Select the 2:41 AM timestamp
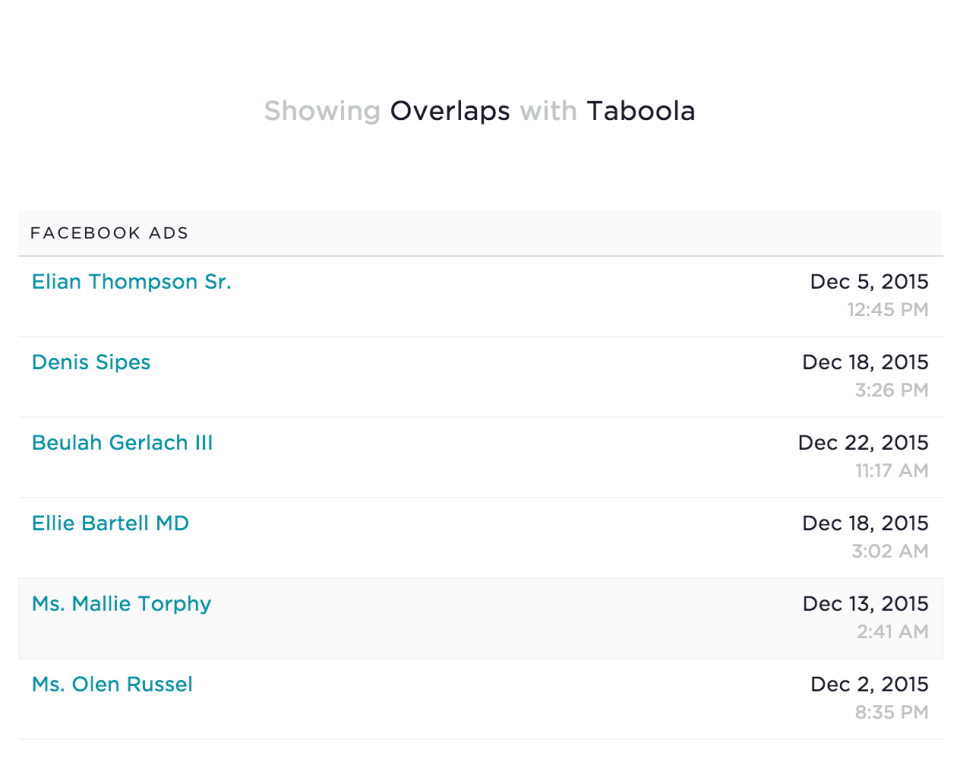 click(892, 632)
